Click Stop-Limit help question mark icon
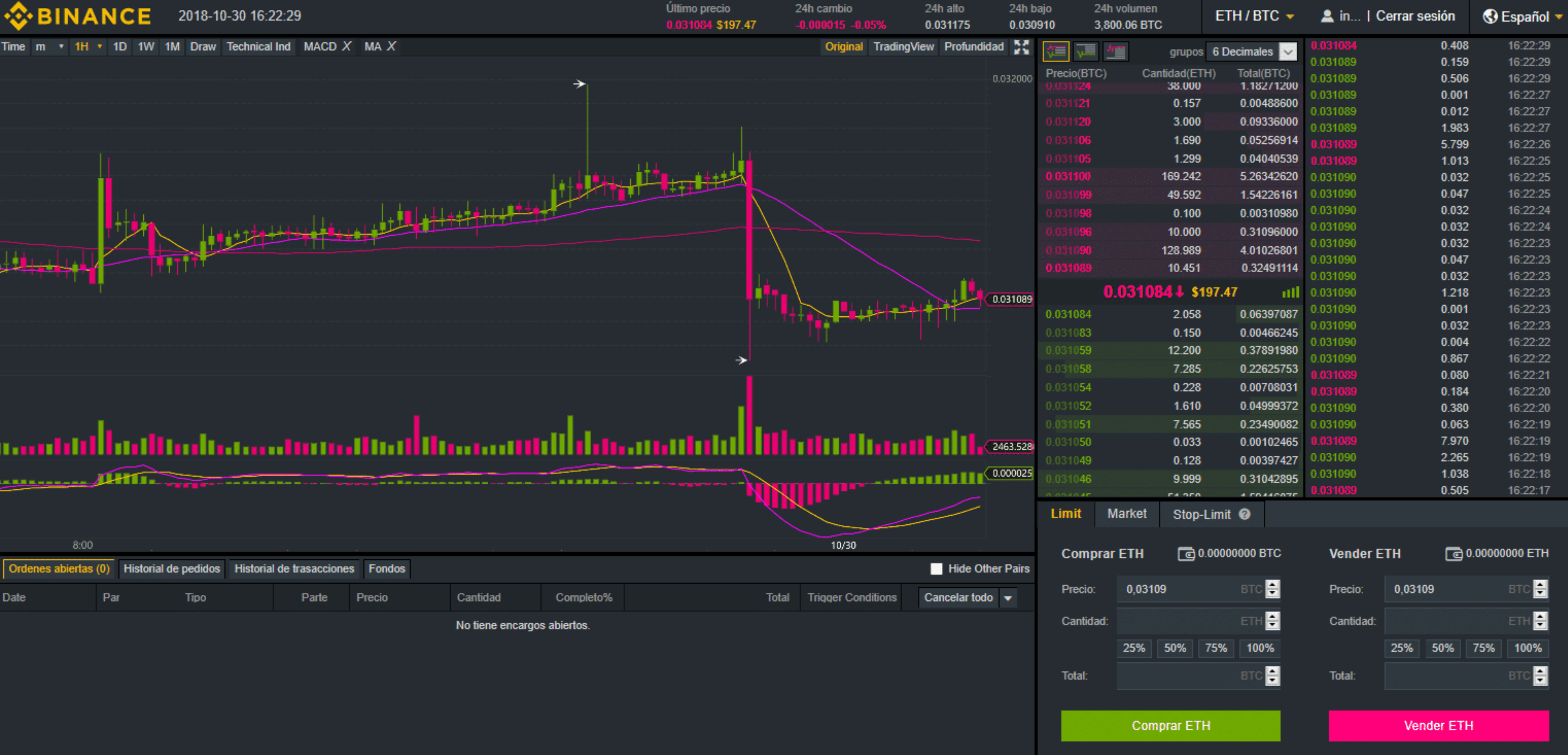 (x=1245, y=514)
